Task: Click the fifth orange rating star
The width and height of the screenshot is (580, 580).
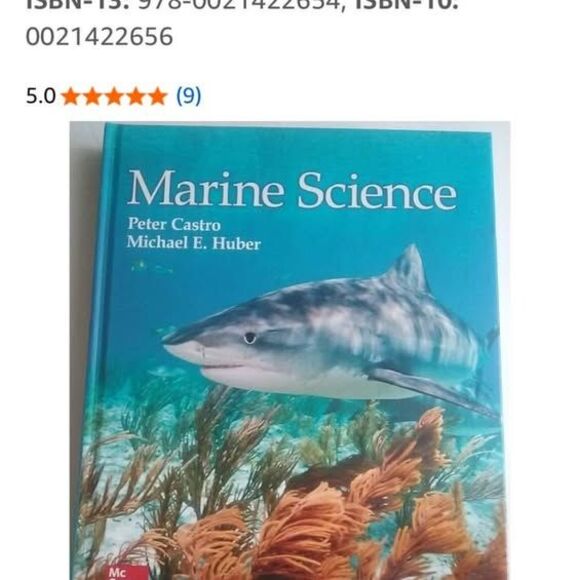Action: click(x=158, y=97)
